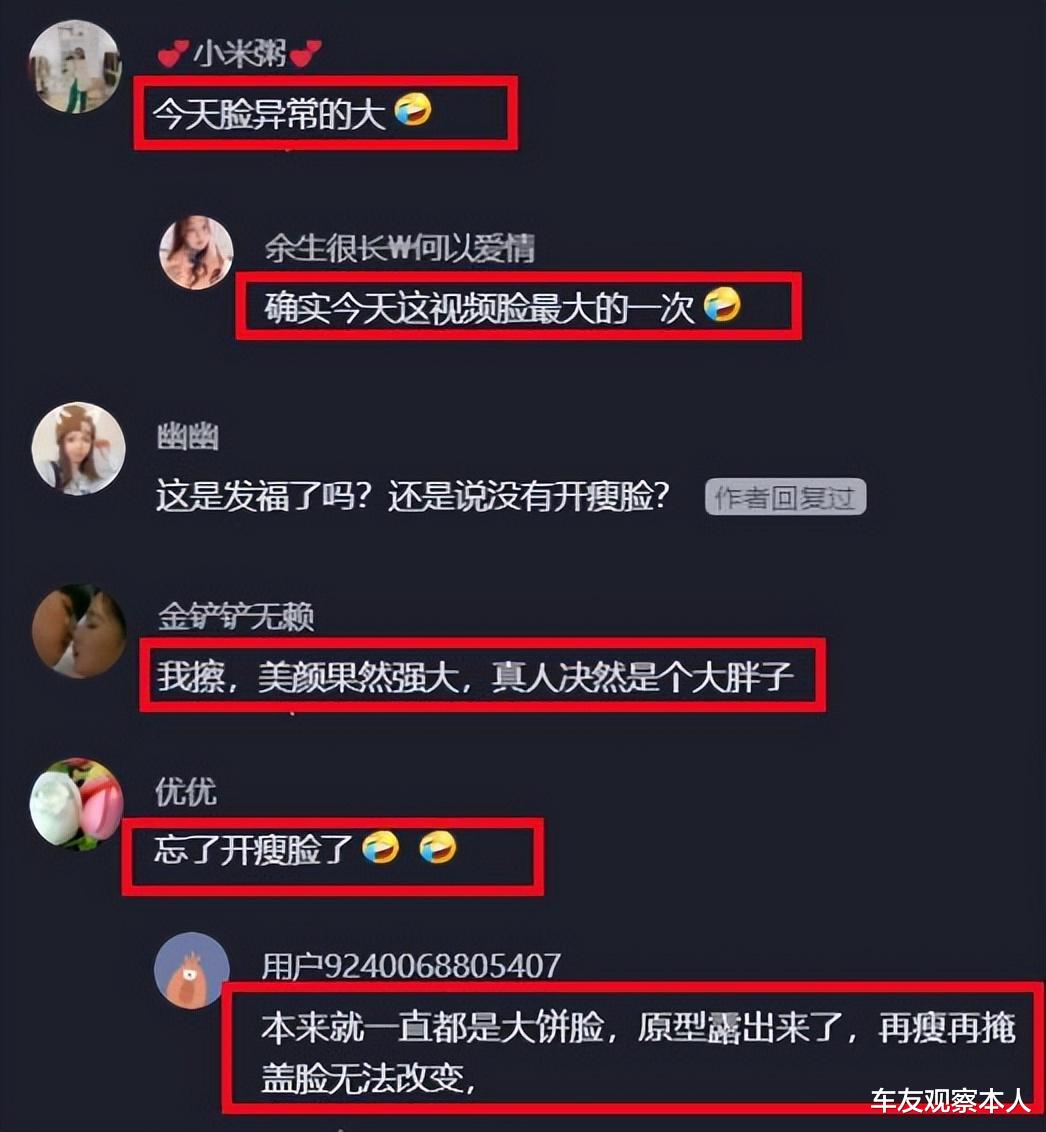Click username 余生很长W何以爱情
Image resolution: width=1046 pixels, height=1132 pixels.
coord(398,248)
